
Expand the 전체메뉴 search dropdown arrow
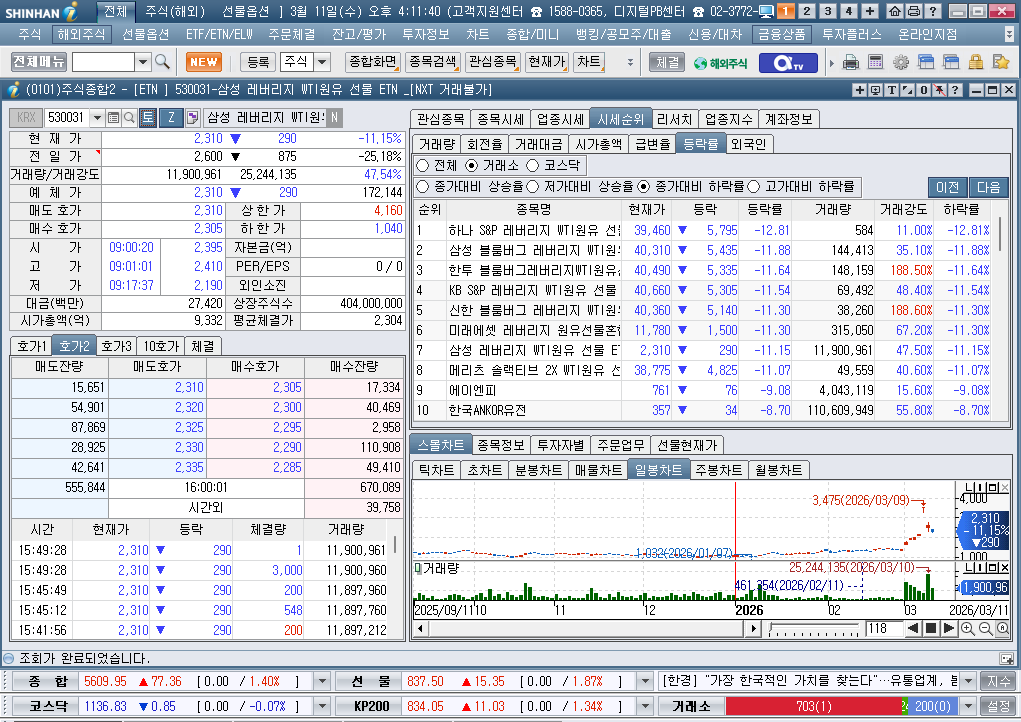click(143, 62)
